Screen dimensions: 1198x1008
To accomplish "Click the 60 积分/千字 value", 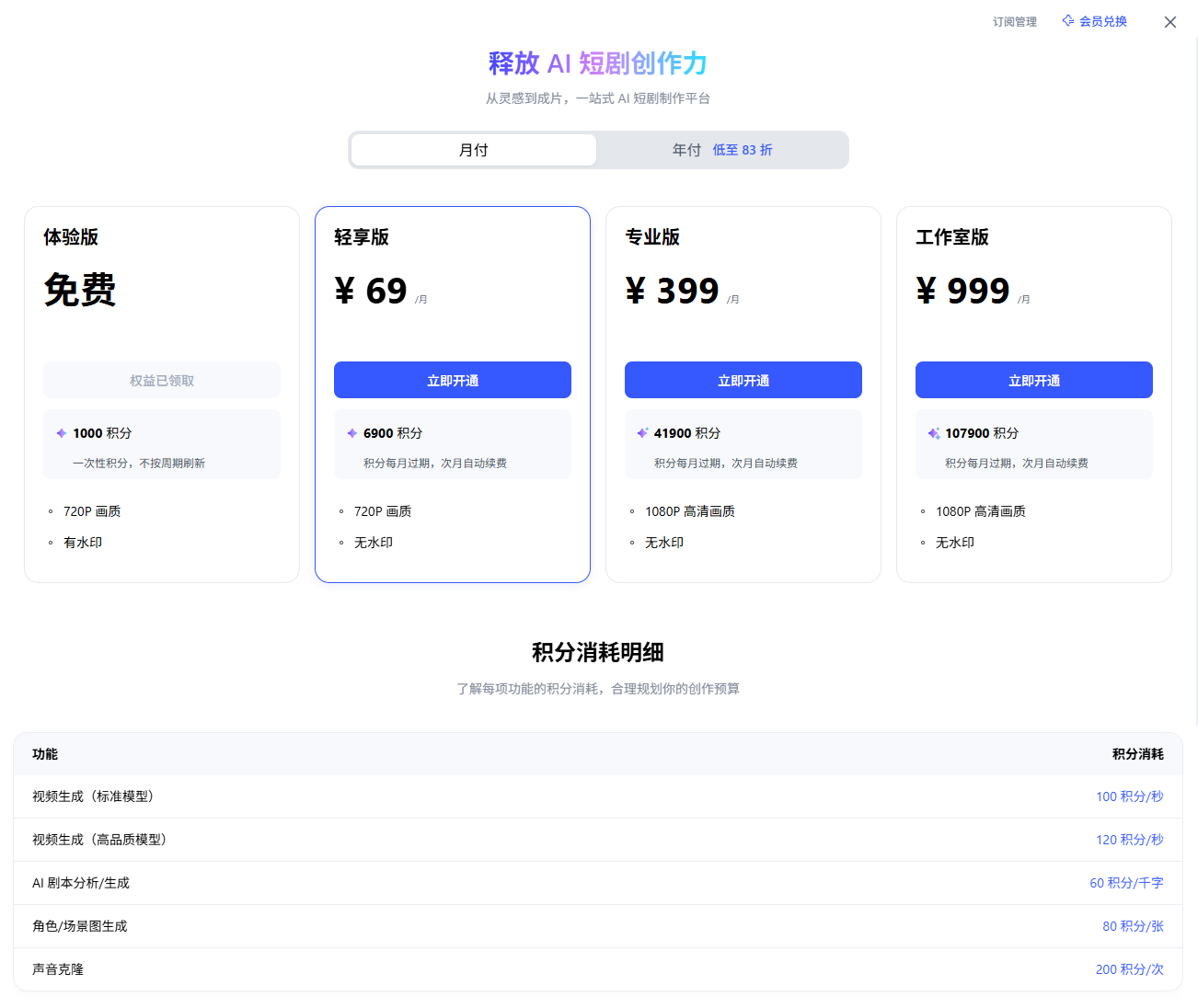I will tap(1127, 883).
